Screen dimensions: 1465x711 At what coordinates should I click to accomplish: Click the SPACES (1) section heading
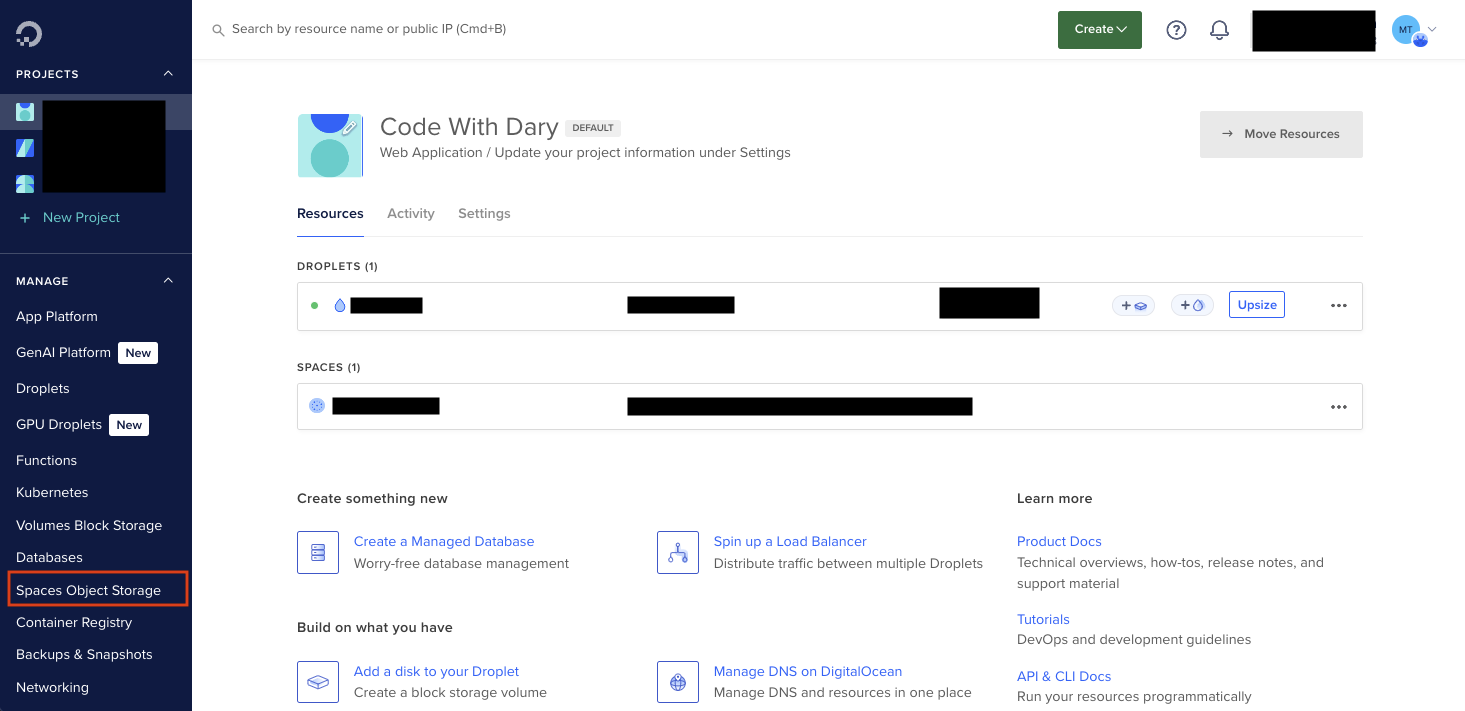pyautogui.click(x=329, y=368)
